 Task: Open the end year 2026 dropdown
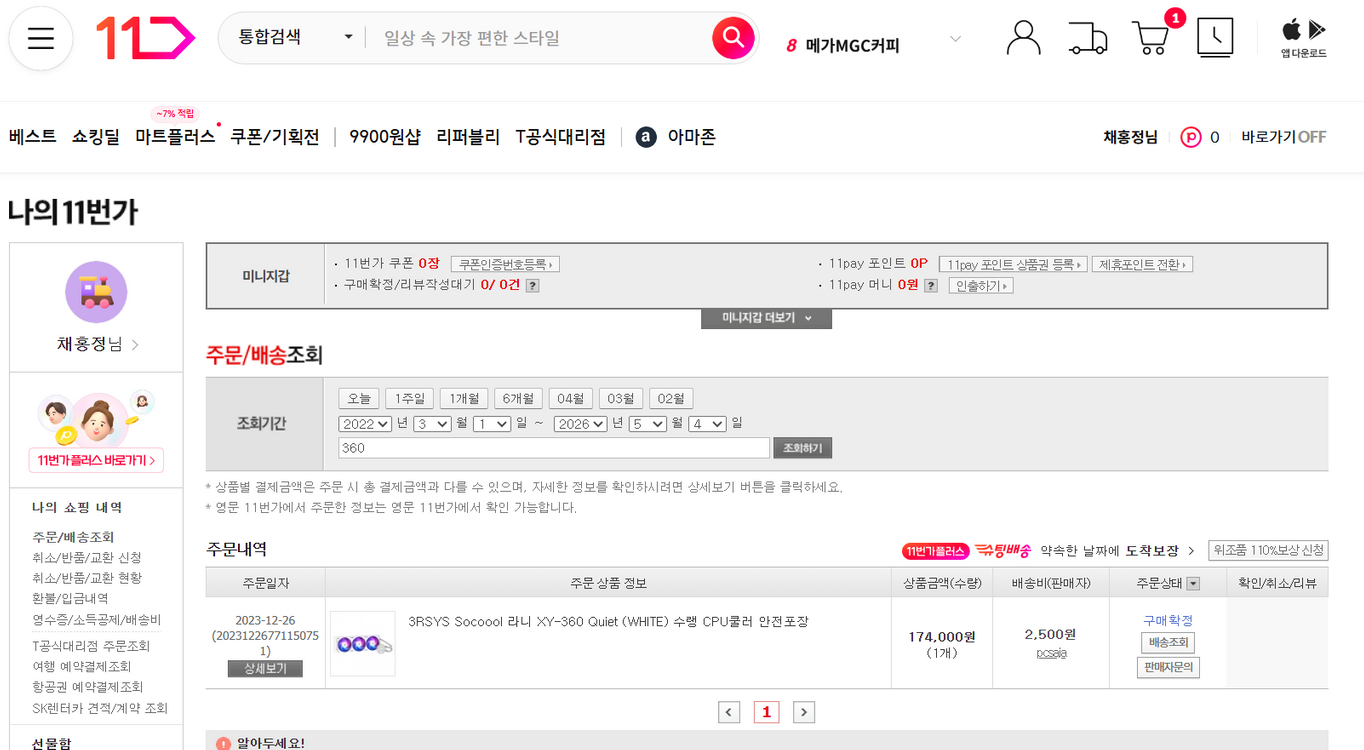click(x=580, y=424)
